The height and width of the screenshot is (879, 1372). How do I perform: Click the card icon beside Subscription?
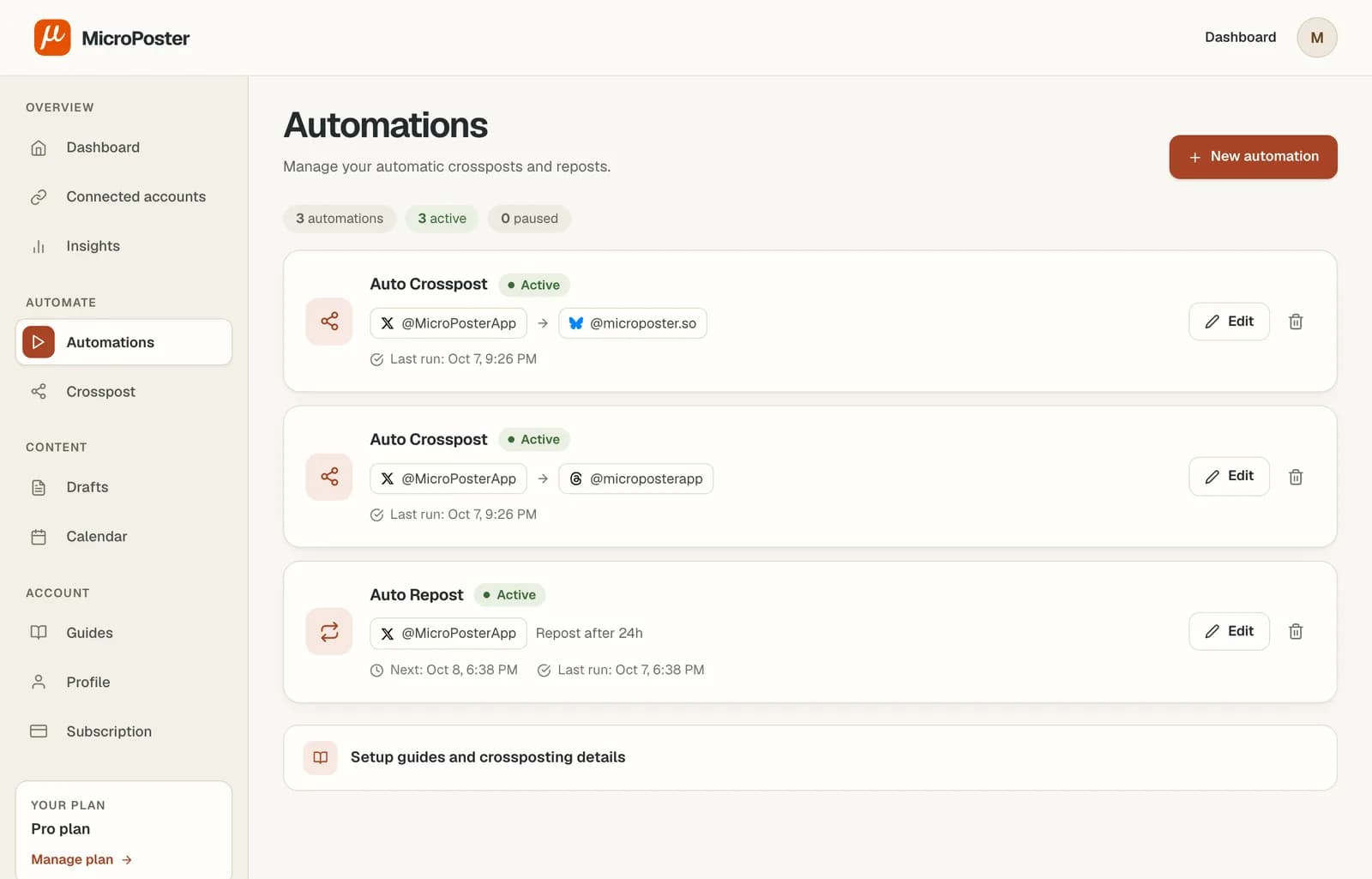(39, 731)
